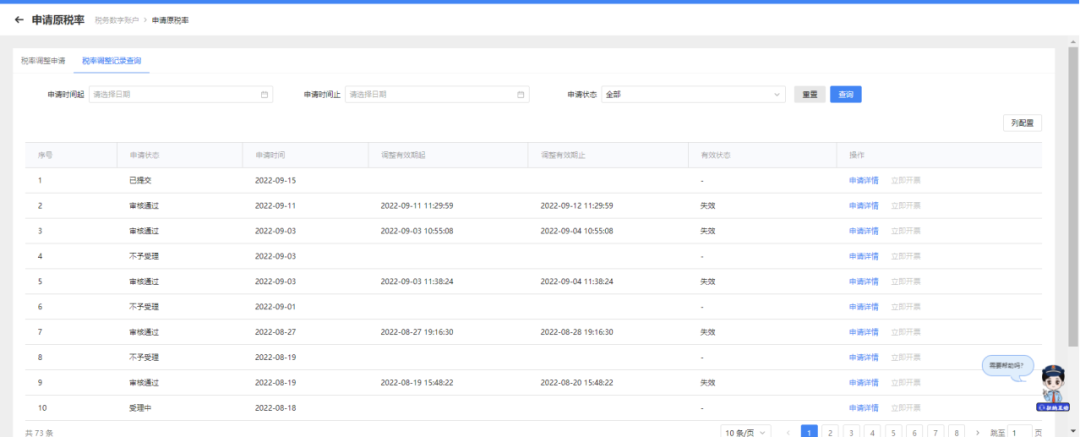The height and width of the screenshot is (437, 1080).
Task: Open calendar icon in 申请时间起 field
Action: [x=264, y=94]
